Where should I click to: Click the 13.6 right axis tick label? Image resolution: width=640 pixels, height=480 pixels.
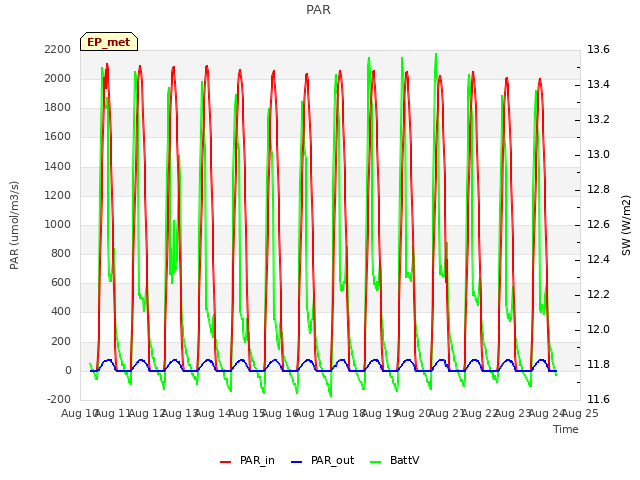(x=598, y=49)
